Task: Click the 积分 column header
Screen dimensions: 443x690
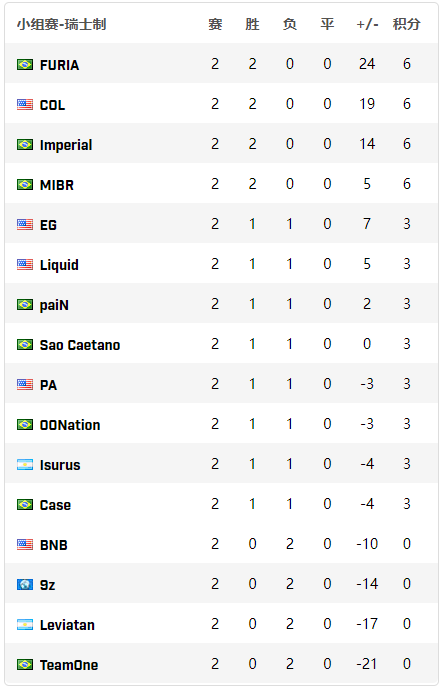Action: pyautogui.click(x=406, y=24)
